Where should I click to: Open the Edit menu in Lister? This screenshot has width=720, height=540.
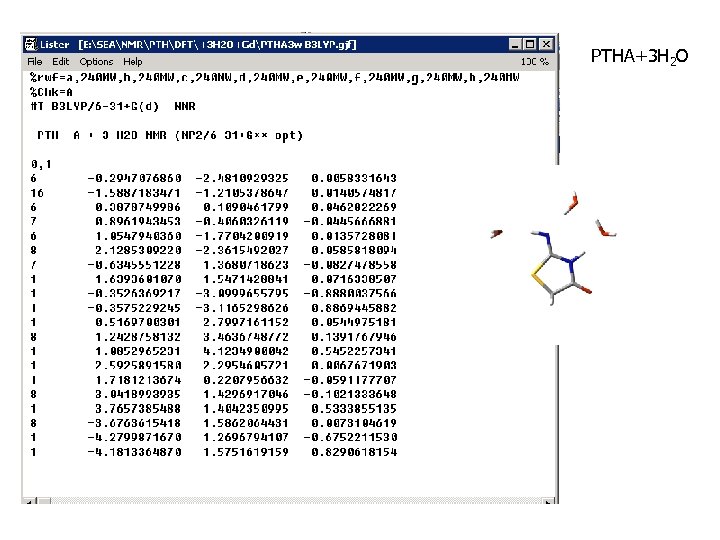pos(60,62)
